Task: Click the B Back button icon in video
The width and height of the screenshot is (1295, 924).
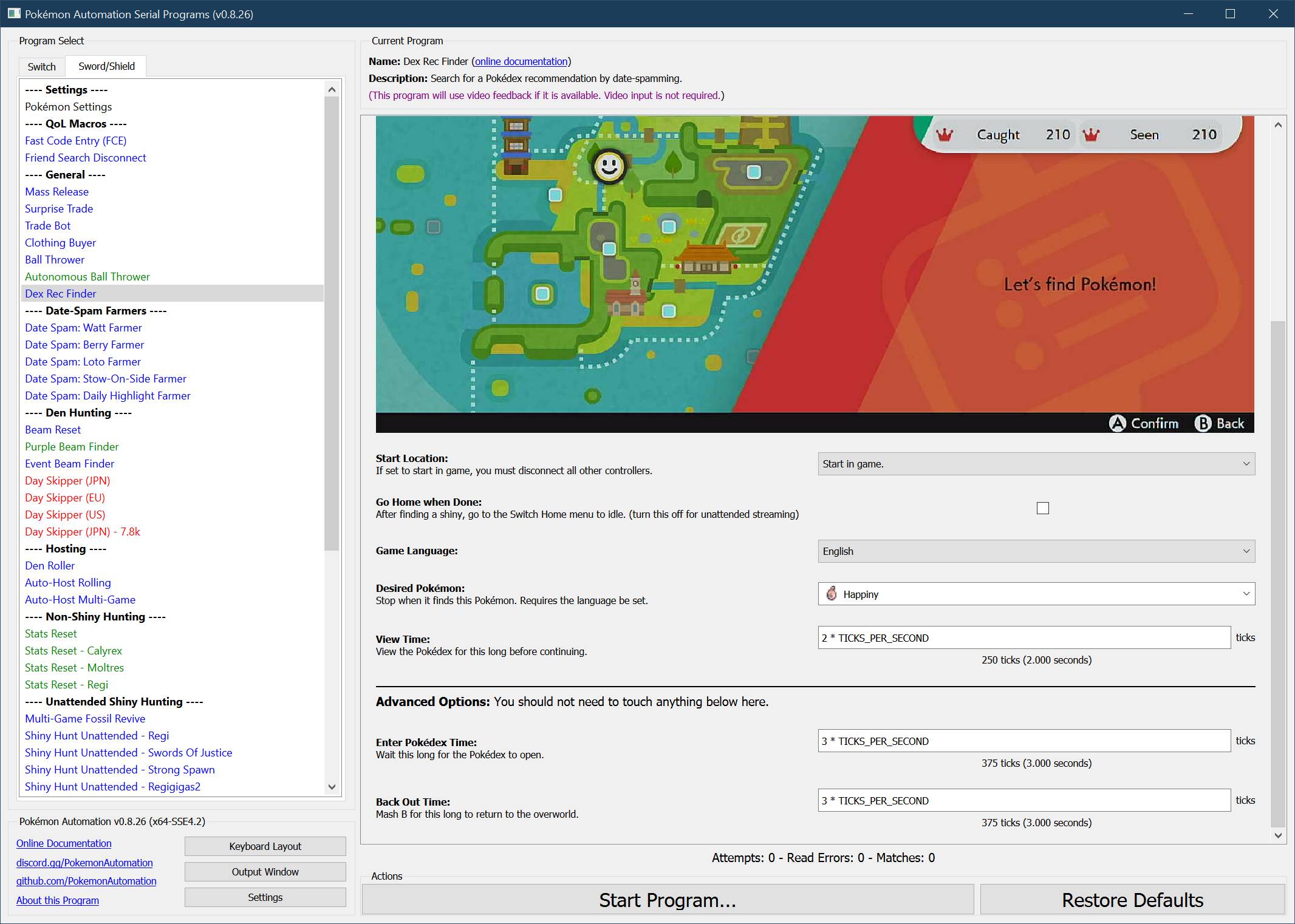Action: click(x=1203, y=423)
